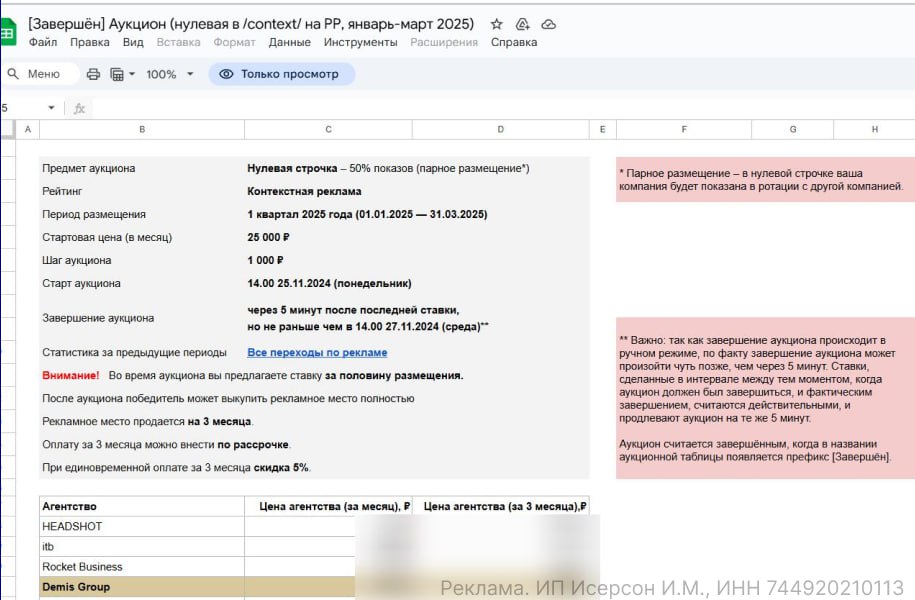915x600 pixels.
Task: Click the Меню search field
Action: click(44, 74)
